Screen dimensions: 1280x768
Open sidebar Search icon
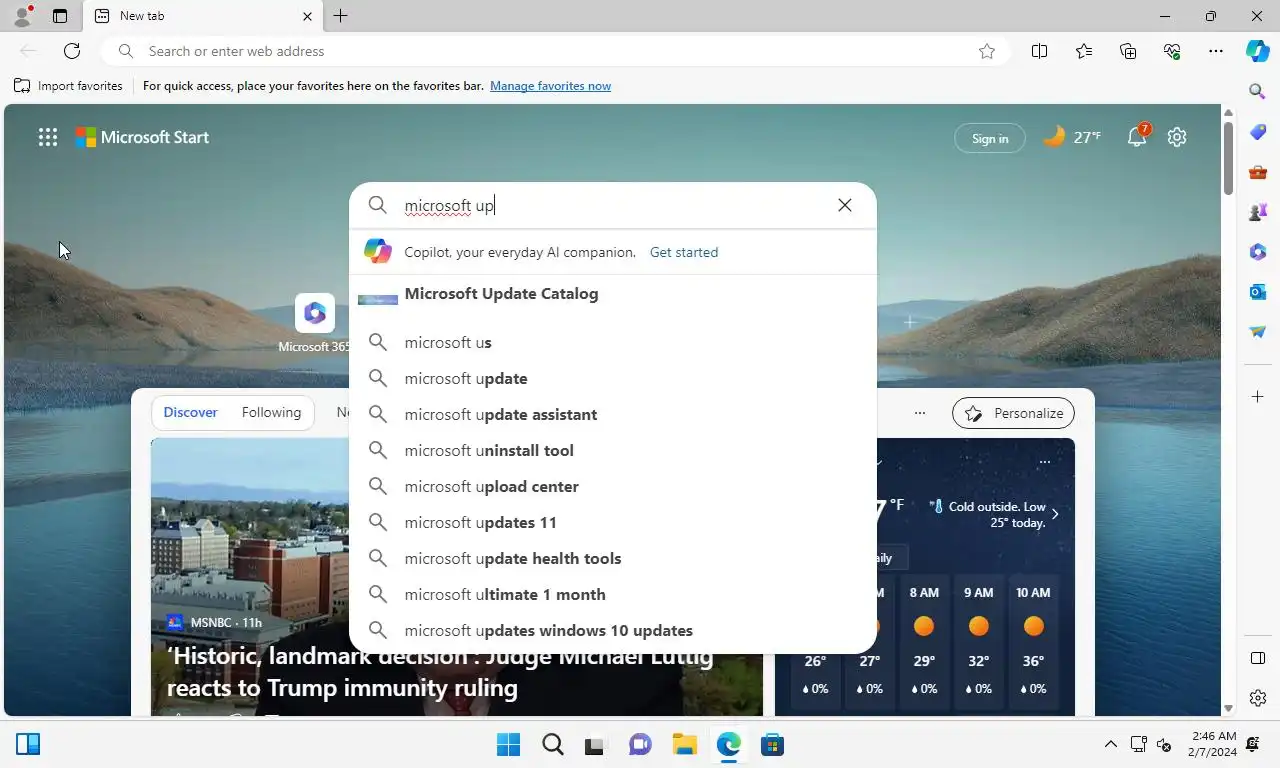[x=1258, y=91]
